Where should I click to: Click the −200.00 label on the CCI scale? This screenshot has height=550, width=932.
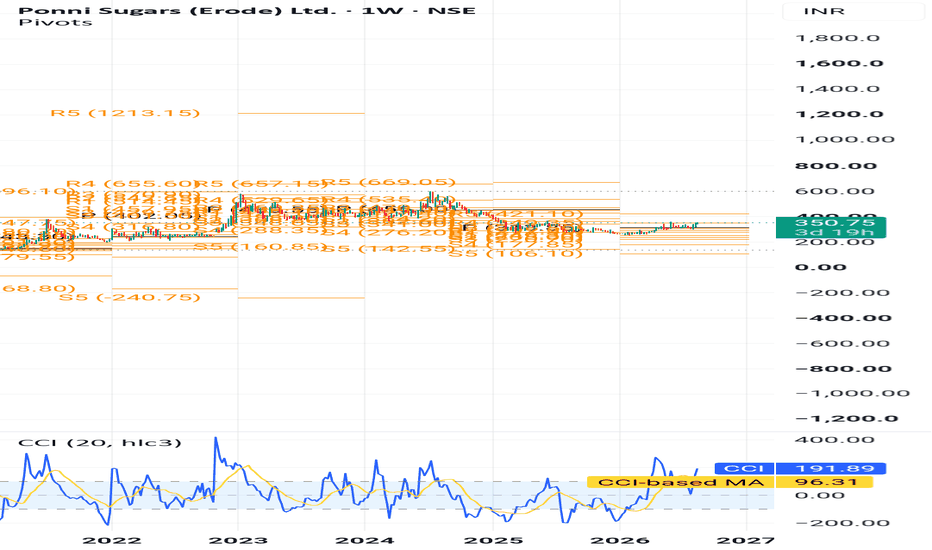(842, 523)
